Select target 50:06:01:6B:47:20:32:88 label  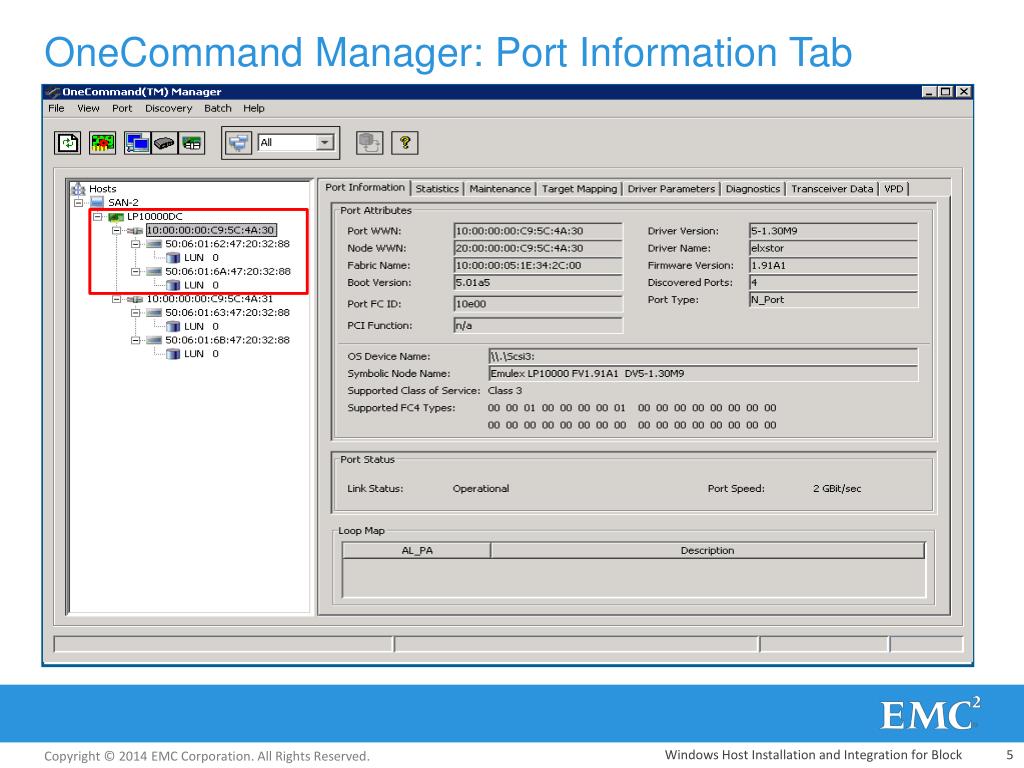coord(227,340)
